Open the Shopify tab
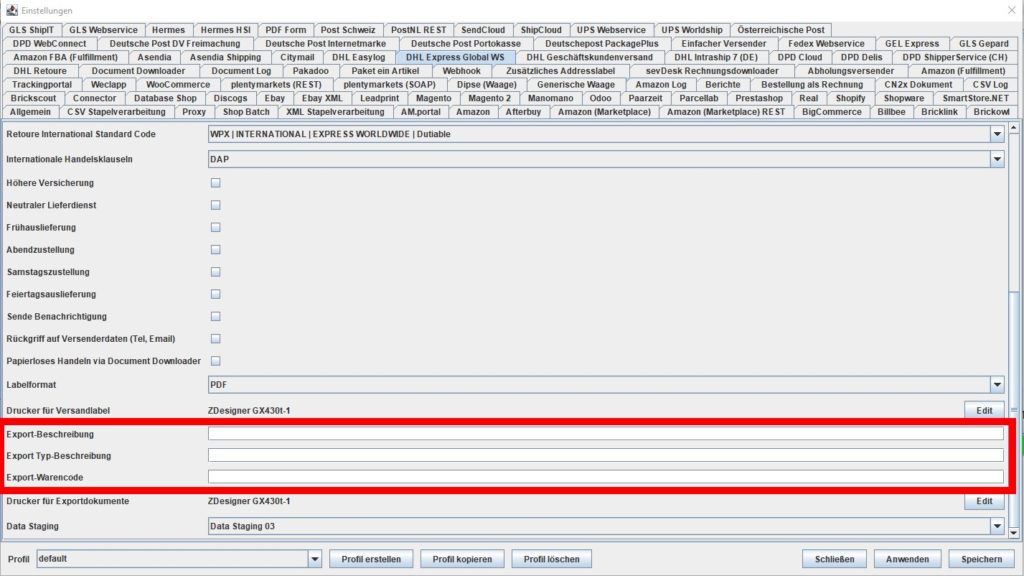Viewport: 1024px width, 576px height. click(x=850, y=98)
